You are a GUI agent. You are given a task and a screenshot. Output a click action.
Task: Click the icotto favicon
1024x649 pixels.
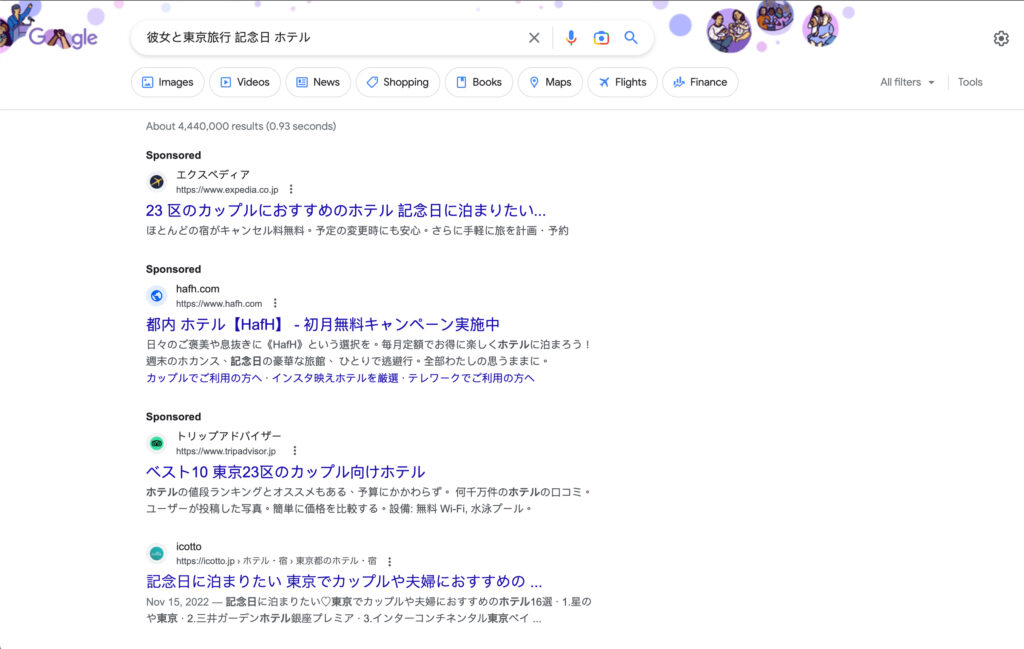(157, 554)
